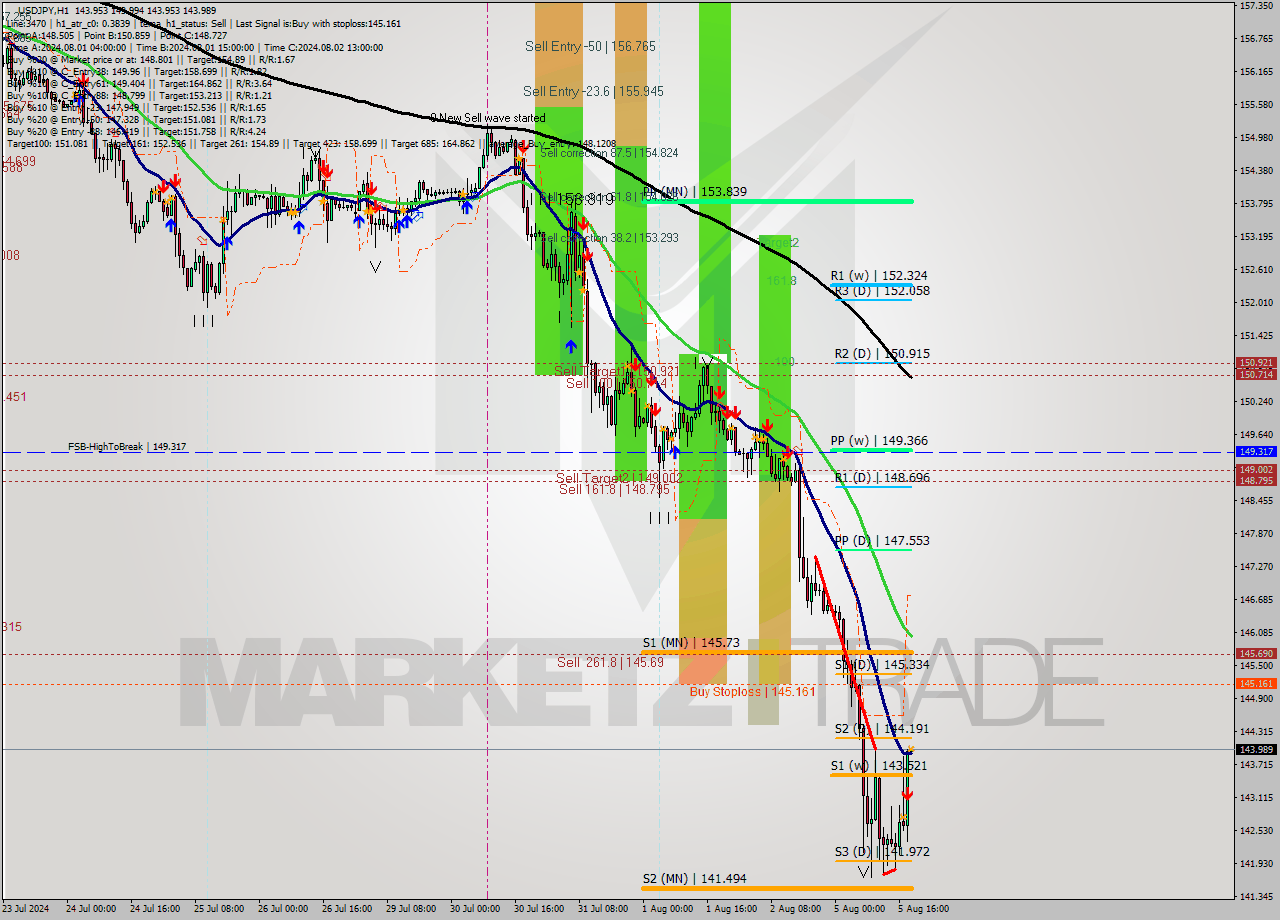The width and height of the screenshot is (1280, 920).
Task: Click the '23 Jul 2024' date on time axis
Action: pyautogui.click(x=25, y=909)
